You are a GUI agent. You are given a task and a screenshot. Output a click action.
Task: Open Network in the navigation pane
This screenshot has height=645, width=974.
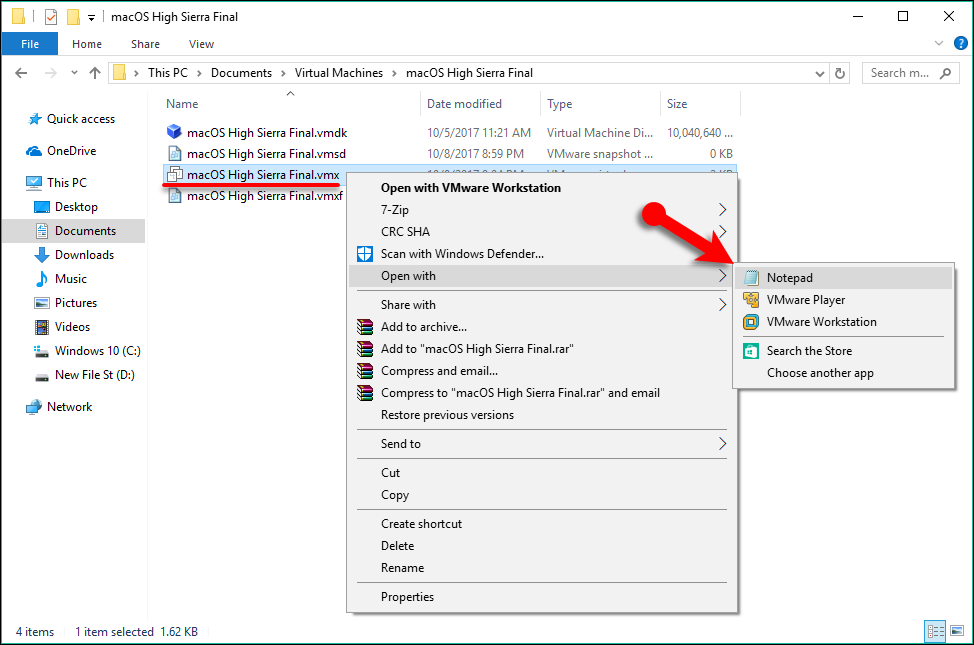click(x=69, y=406)
